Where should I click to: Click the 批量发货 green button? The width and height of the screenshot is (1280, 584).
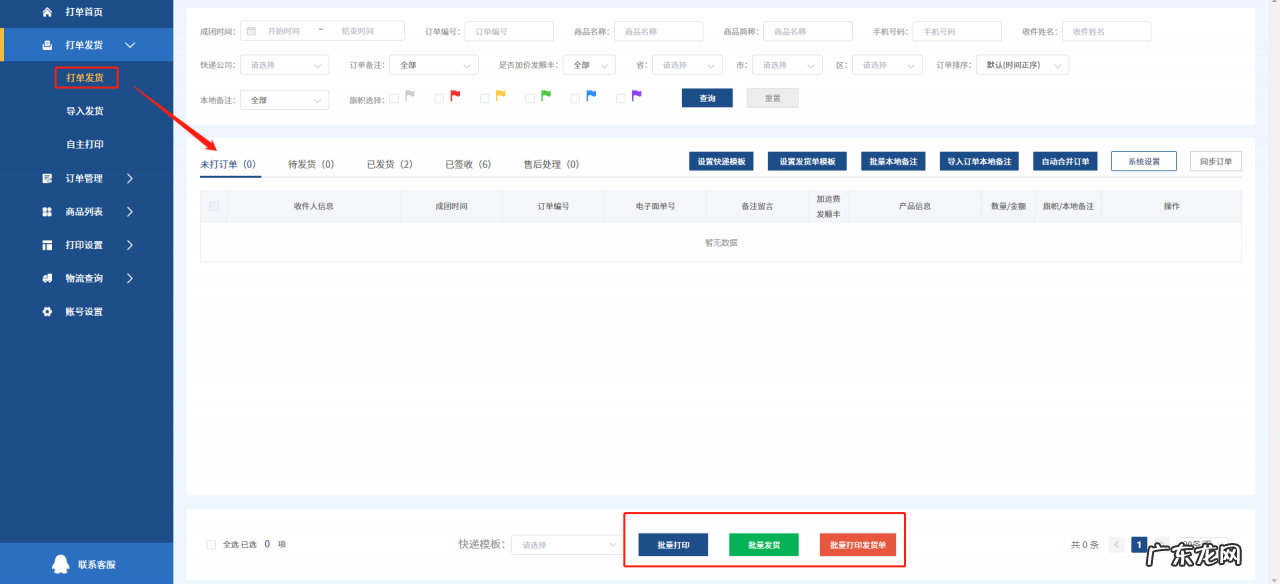(x=763, y=544)
